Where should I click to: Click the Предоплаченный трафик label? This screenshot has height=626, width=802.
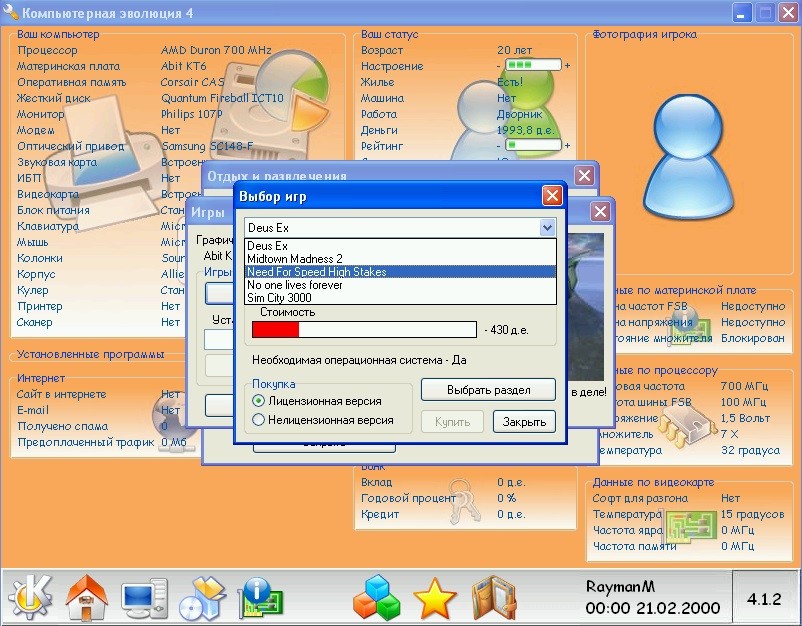[85, 442]
